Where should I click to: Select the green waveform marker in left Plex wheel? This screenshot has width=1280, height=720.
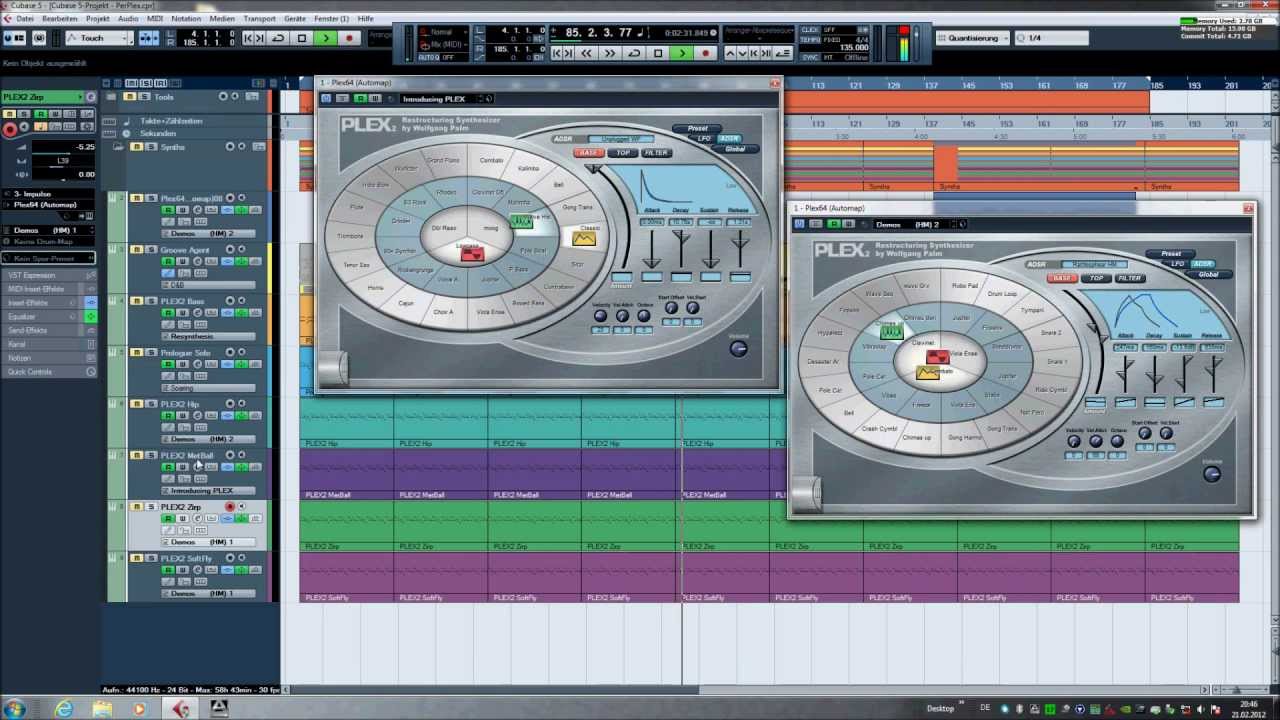click(x=521, y=221)
